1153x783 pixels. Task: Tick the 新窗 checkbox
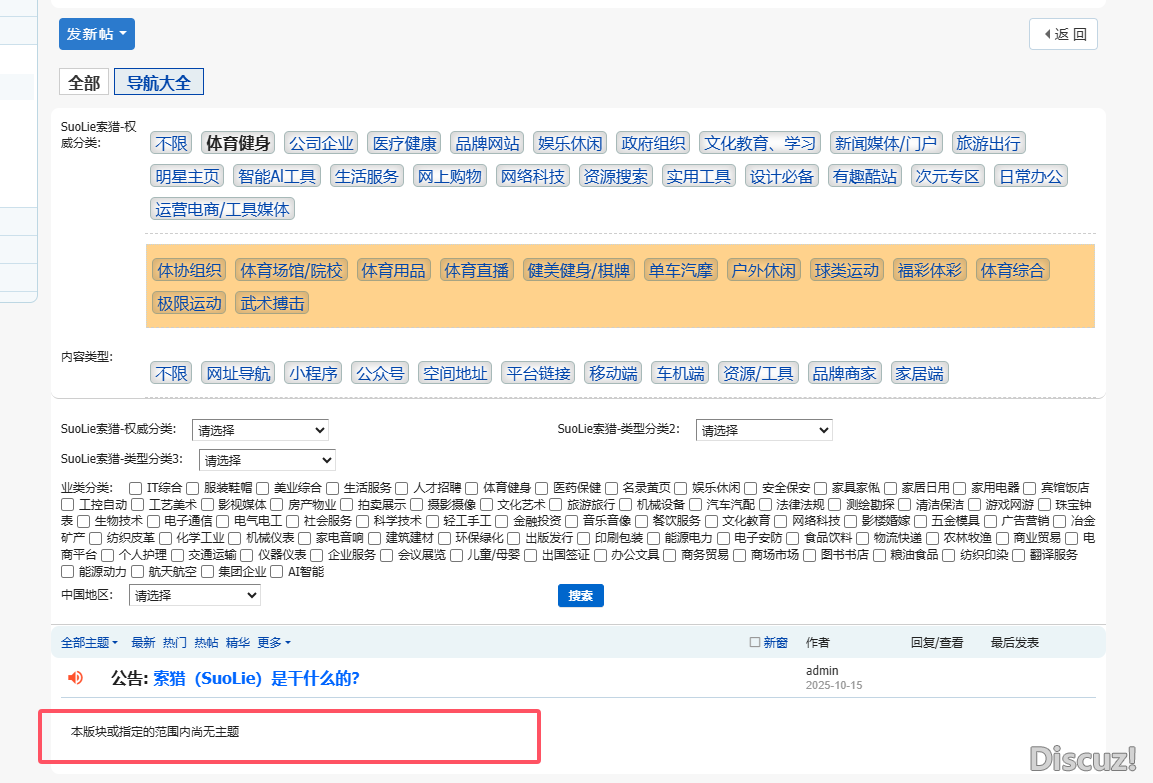tap(755, 642)
